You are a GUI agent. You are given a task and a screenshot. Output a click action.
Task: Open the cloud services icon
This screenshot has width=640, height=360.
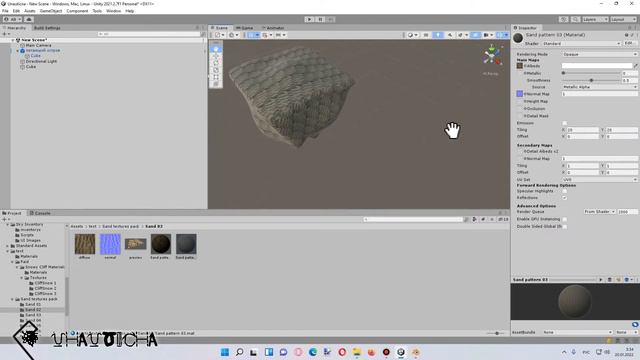(x=29, y=19)
